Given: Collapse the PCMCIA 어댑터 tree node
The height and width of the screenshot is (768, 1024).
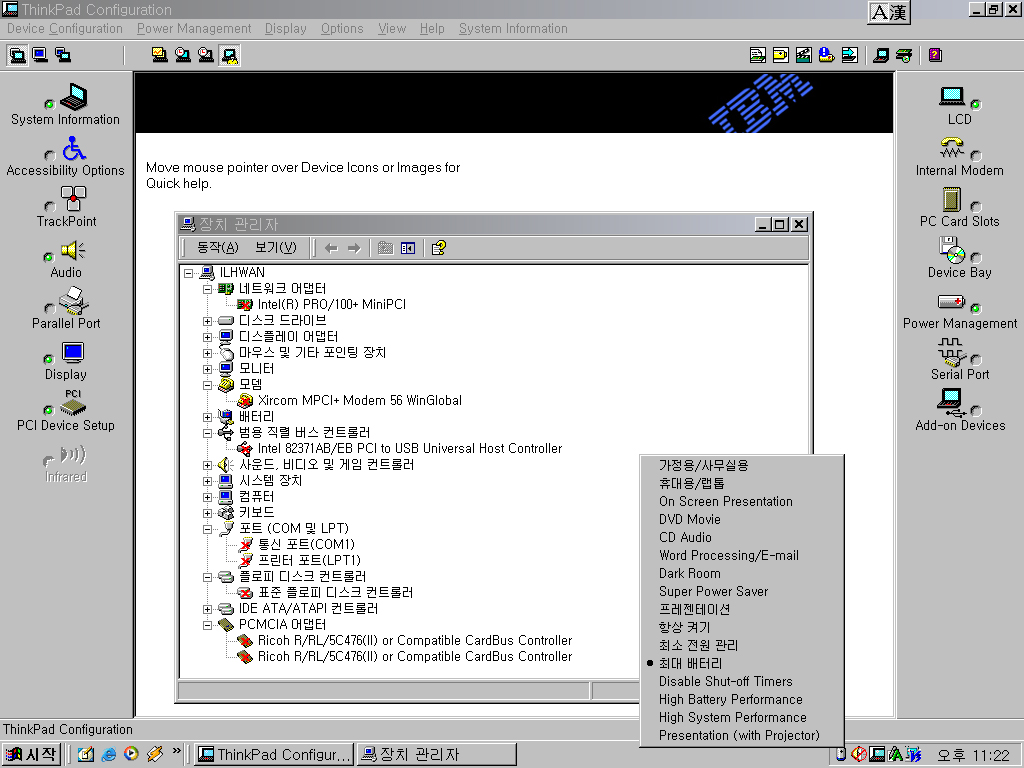Looking at the screenshot, I should pyautogui.click(x=208, y=625).
